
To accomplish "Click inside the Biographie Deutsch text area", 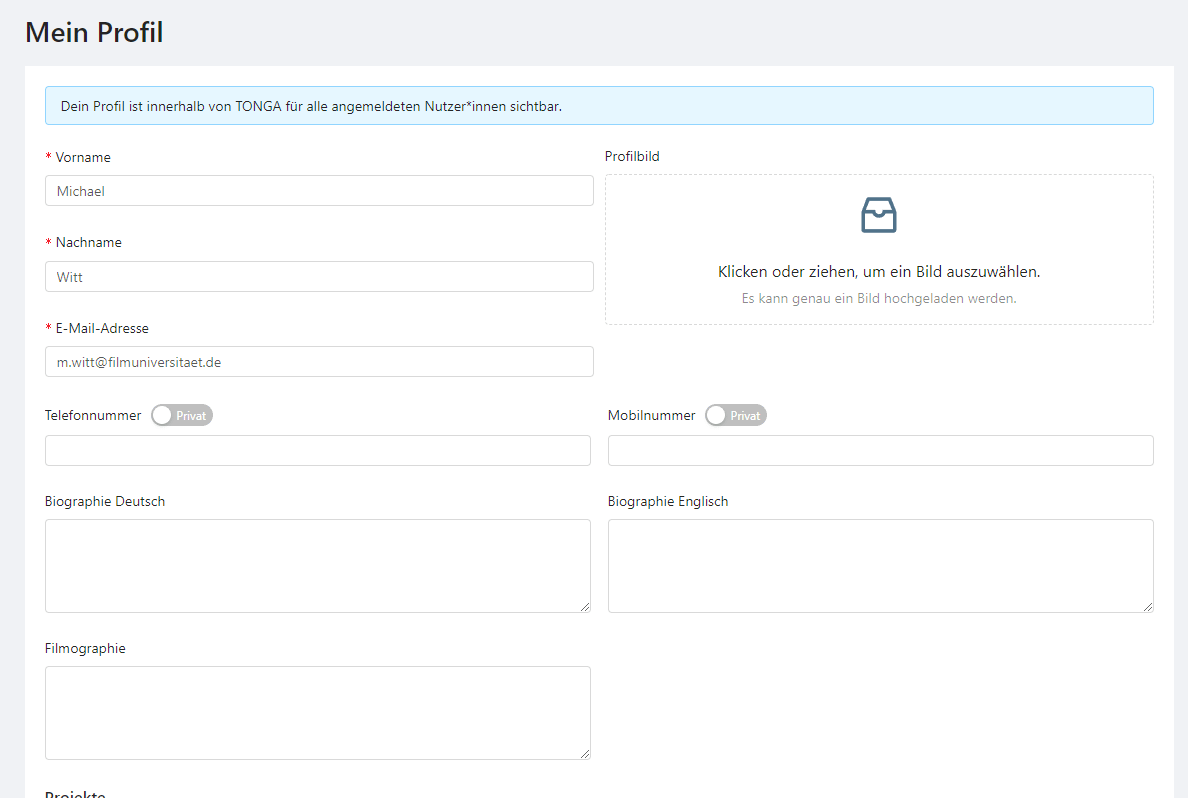I will tap(317, 565).
